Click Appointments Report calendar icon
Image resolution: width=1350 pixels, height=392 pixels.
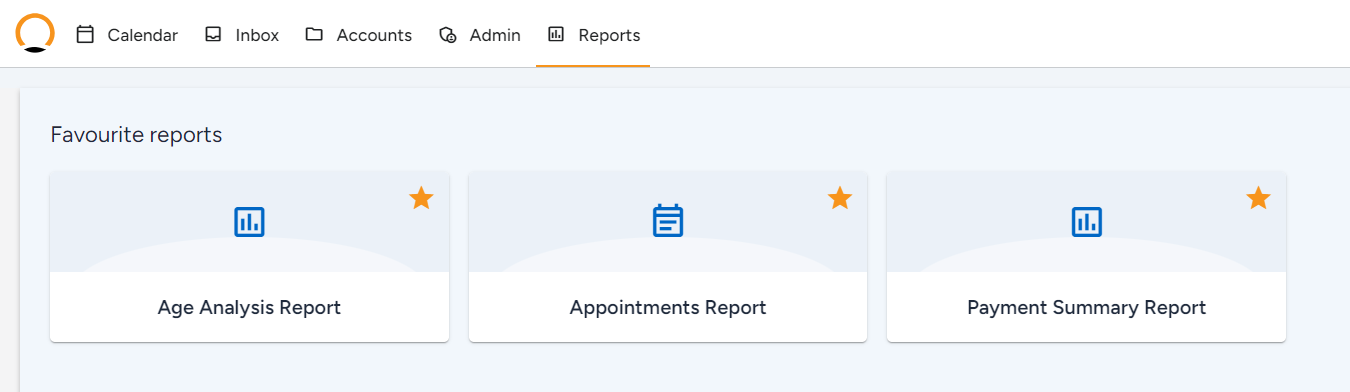click(x=668, y=221)
